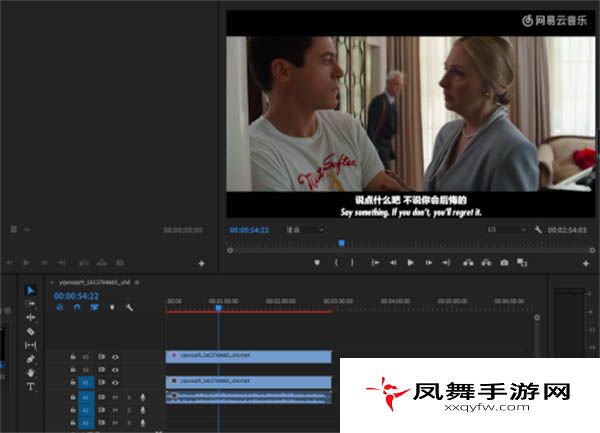Viewport: 600px width, 433px height.
Task: Click Program monitor playhead on scrub bar
Action: 342,243
